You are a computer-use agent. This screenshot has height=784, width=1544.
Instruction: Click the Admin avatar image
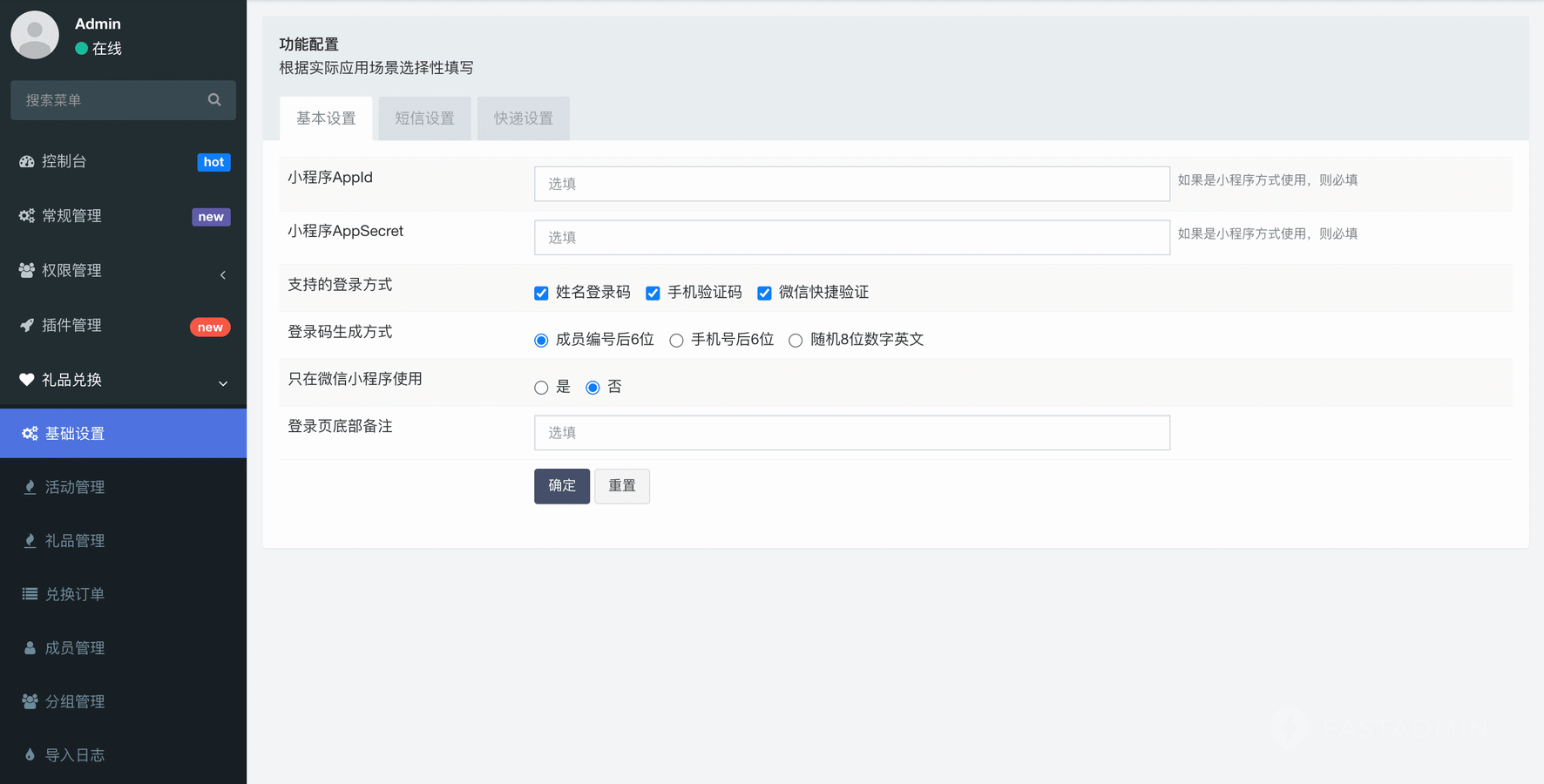[x=35, y=35]
